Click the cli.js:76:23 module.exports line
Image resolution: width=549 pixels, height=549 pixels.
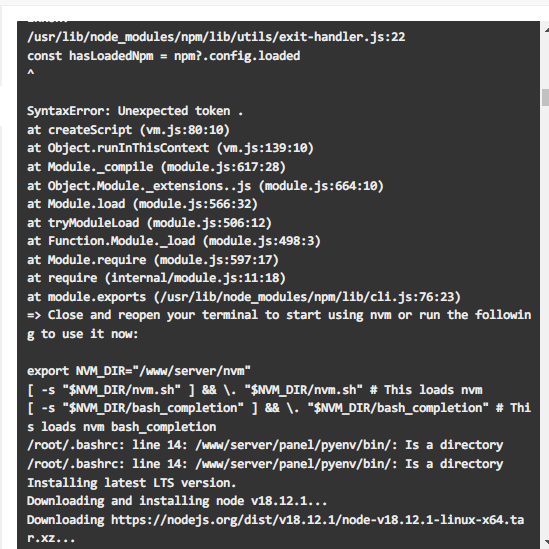(244, 297)
